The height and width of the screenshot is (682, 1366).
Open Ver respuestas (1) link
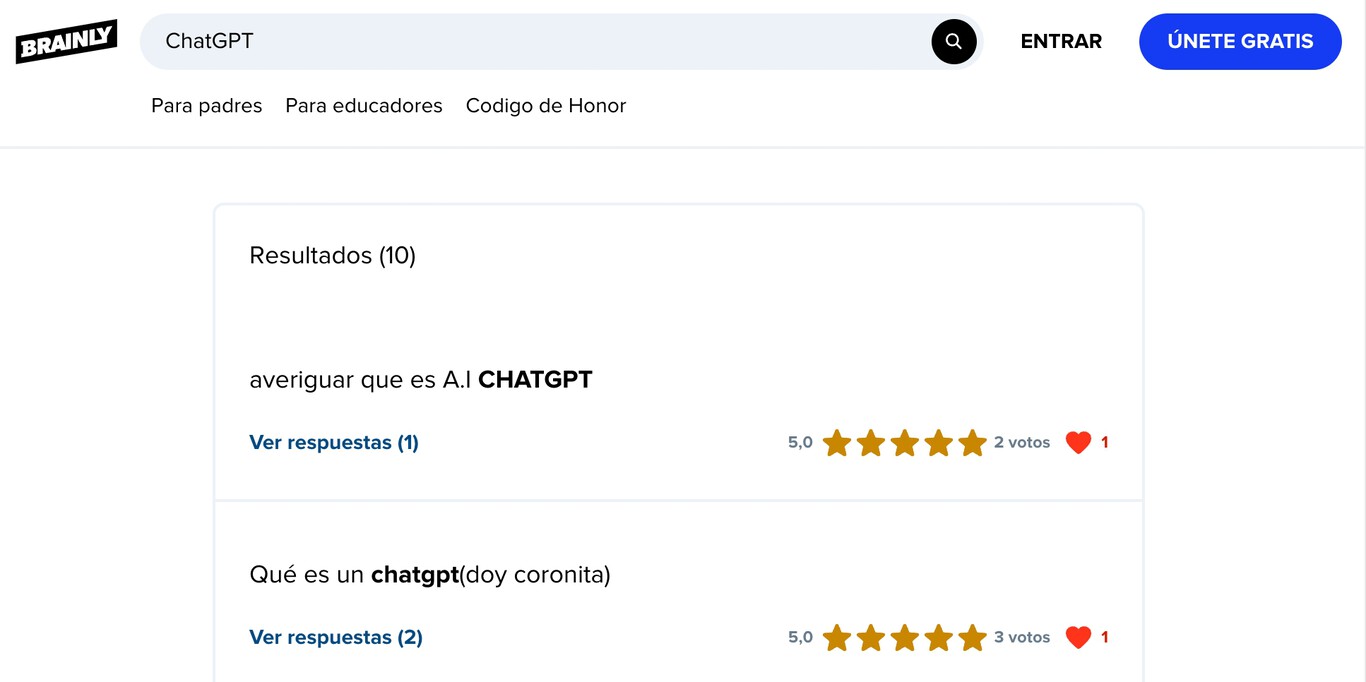[x=334, y=442]
